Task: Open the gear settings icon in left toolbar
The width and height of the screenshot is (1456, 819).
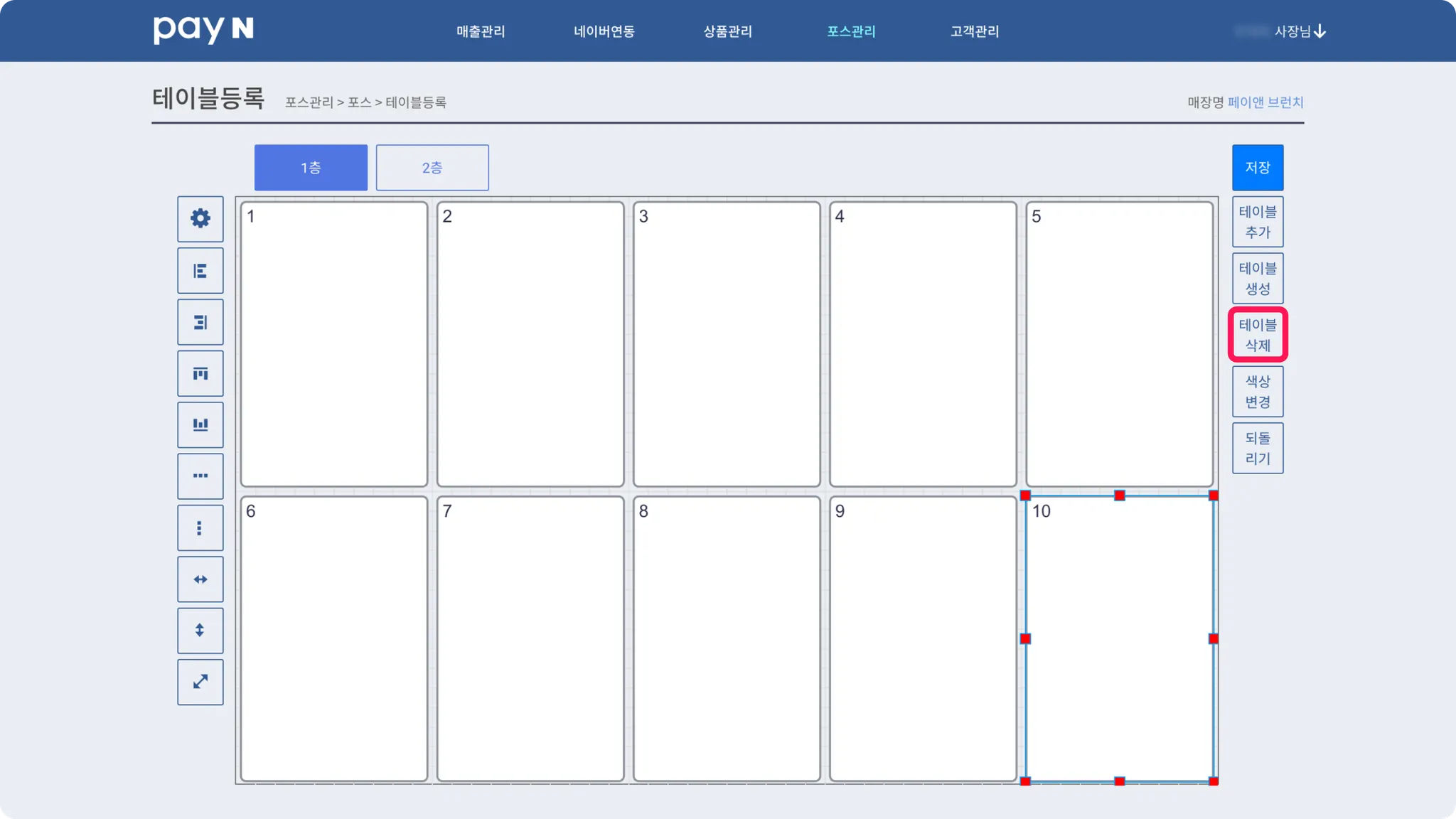Action: pyautogui.click(x=200, y=218)
